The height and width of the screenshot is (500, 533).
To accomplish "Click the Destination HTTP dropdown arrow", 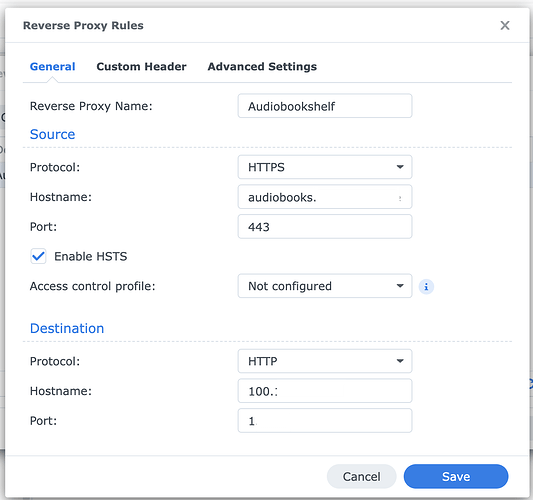I will coord(400,361).
